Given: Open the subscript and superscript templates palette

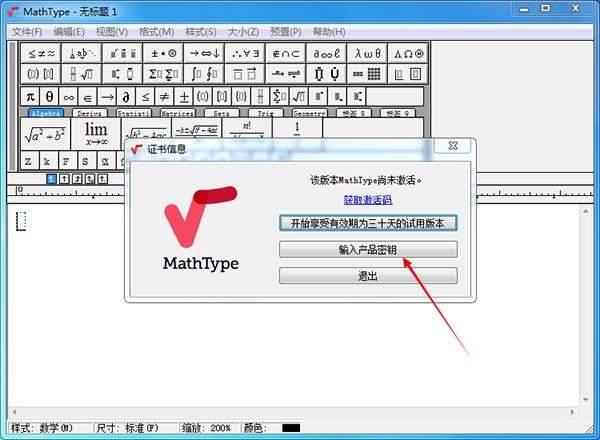Looking at the screenshot, I should click(x=123, y=74).
